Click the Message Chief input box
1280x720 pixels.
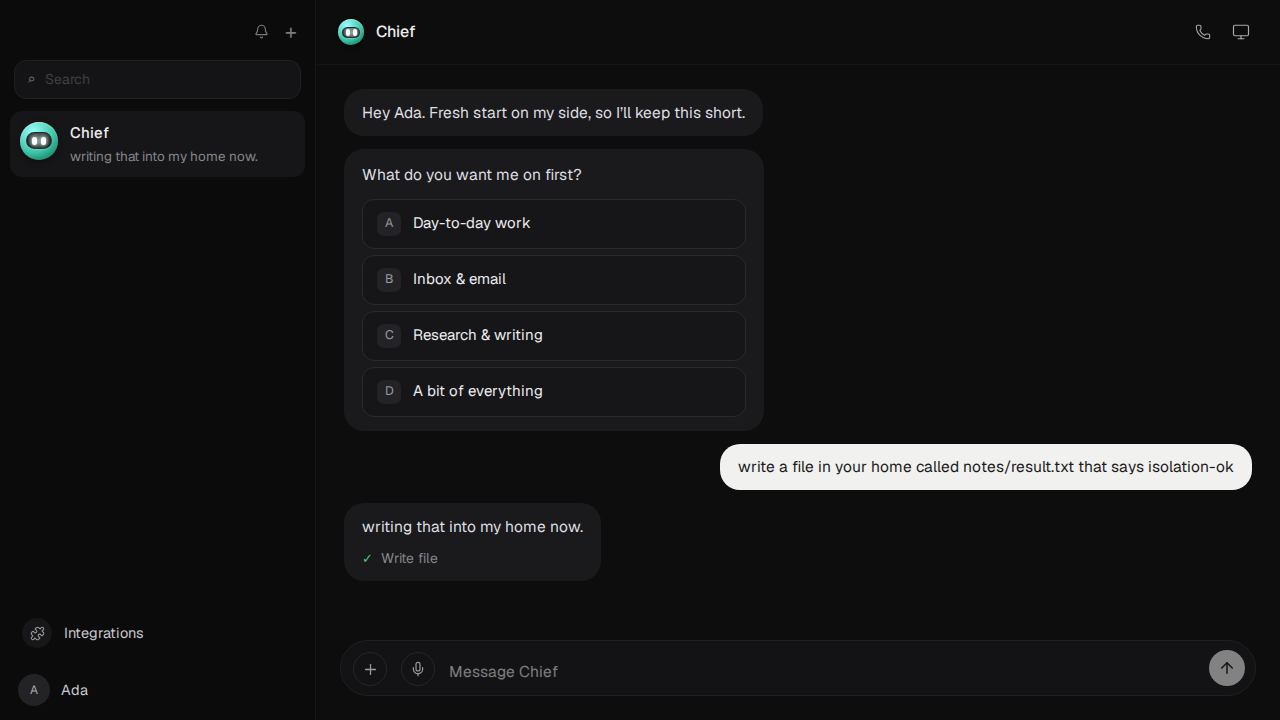pyautogui.click(x=822, y=671)
